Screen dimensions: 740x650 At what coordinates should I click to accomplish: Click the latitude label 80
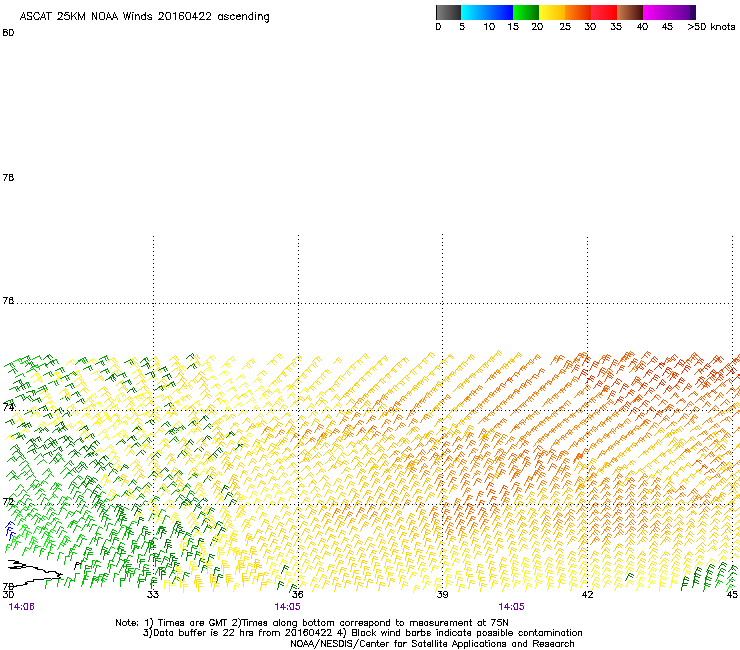[x=8, y=33]
